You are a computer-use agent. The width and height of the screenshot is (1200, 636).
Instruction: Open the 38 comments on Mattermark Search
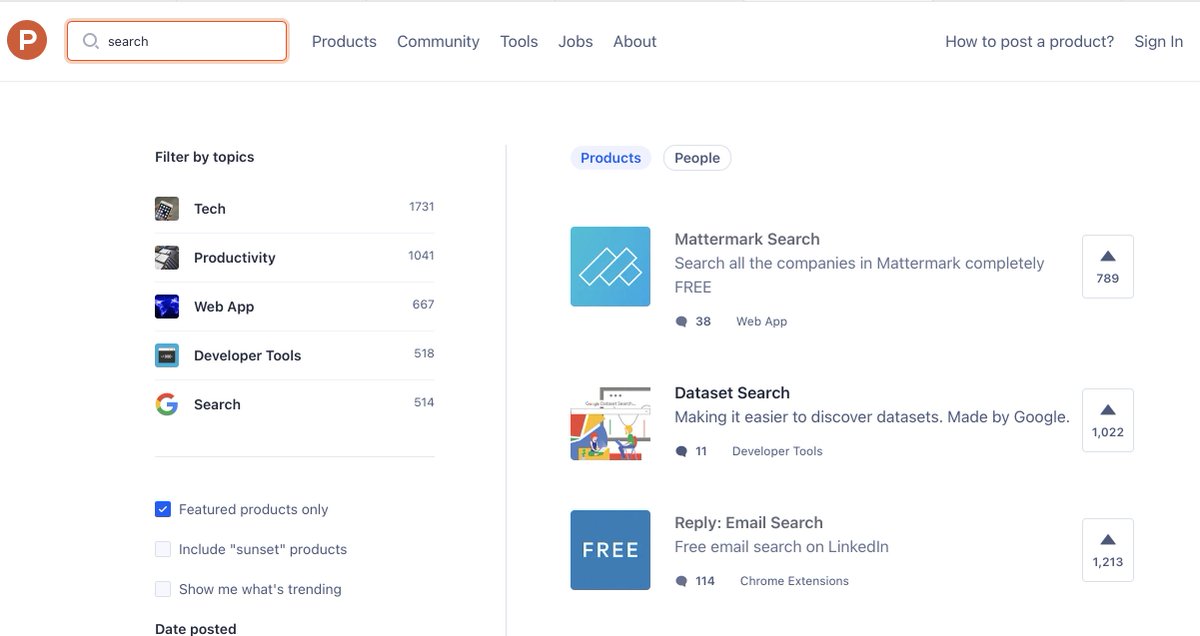[x=693, y=321]
